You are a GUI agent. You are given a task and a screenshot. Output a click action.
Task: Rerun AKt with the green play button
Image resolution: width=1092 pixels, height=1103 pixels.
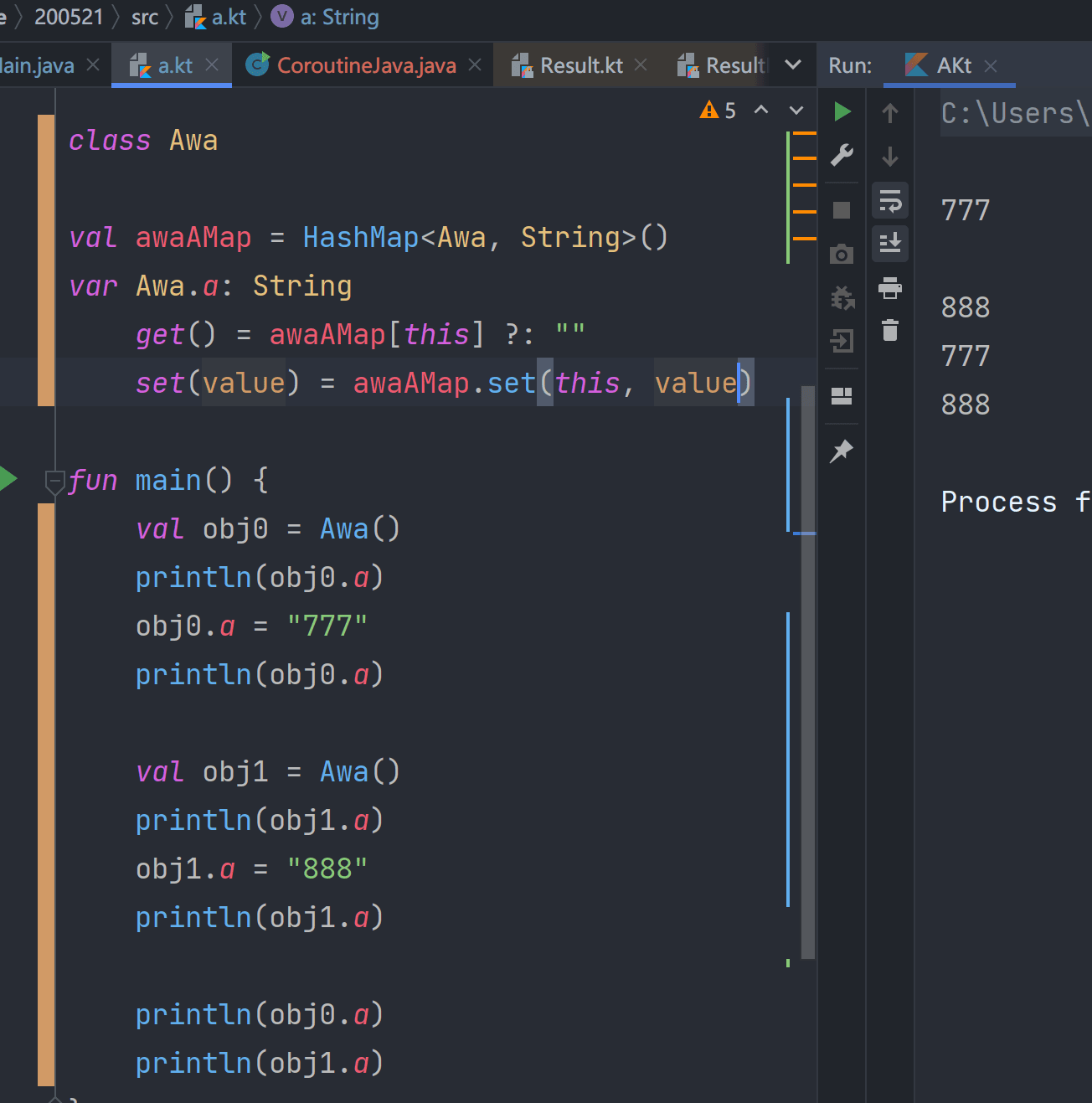[x=842, y=111]
